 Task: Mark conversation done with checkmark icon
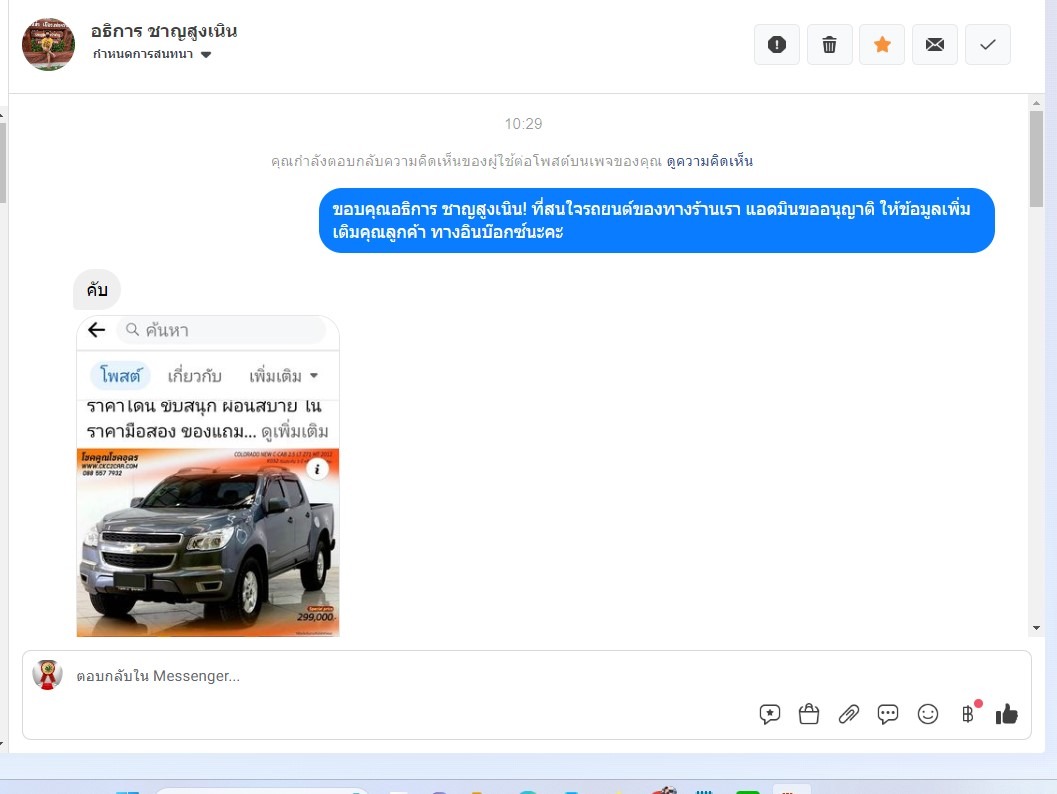(988, 44)
